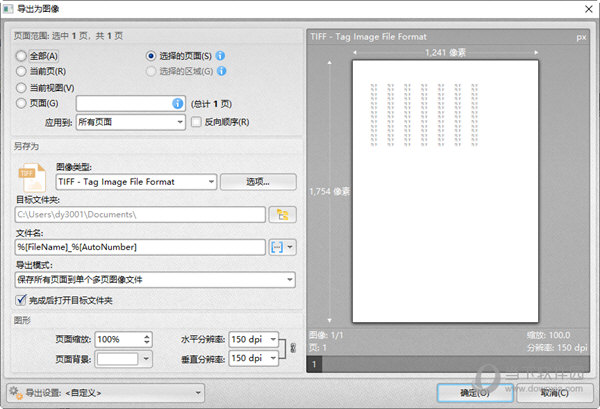Choose the 当前视图(V) radio option
600x409 pixels.
(21, 88)
